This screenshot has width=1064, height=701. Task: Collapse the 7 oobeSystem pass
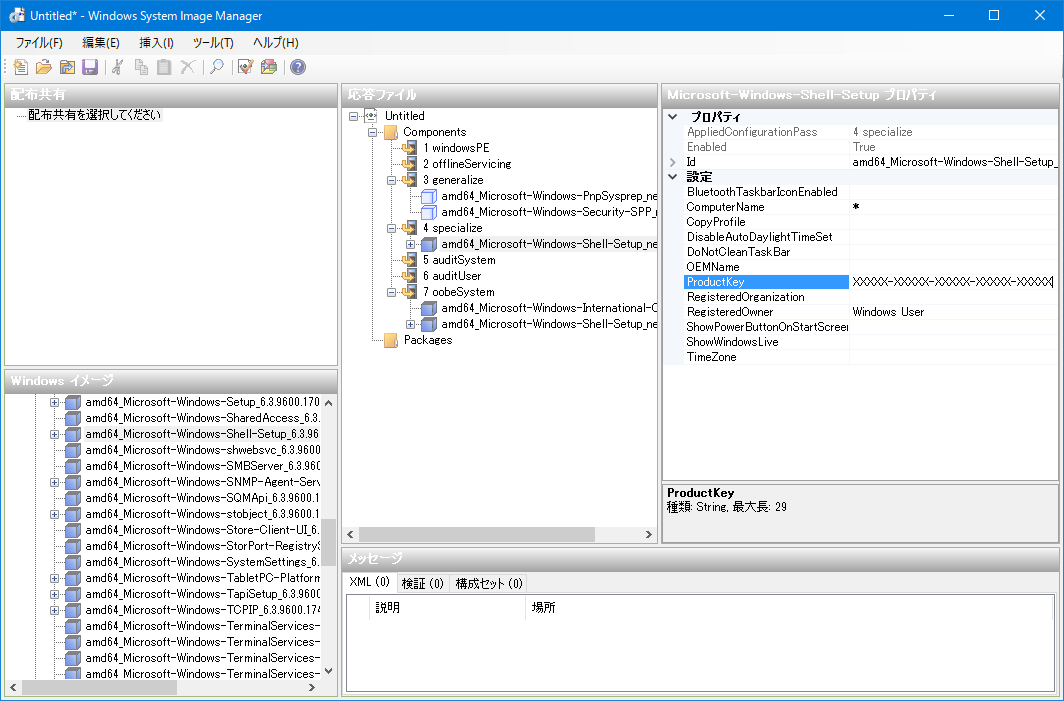click(x=392, y=292)
